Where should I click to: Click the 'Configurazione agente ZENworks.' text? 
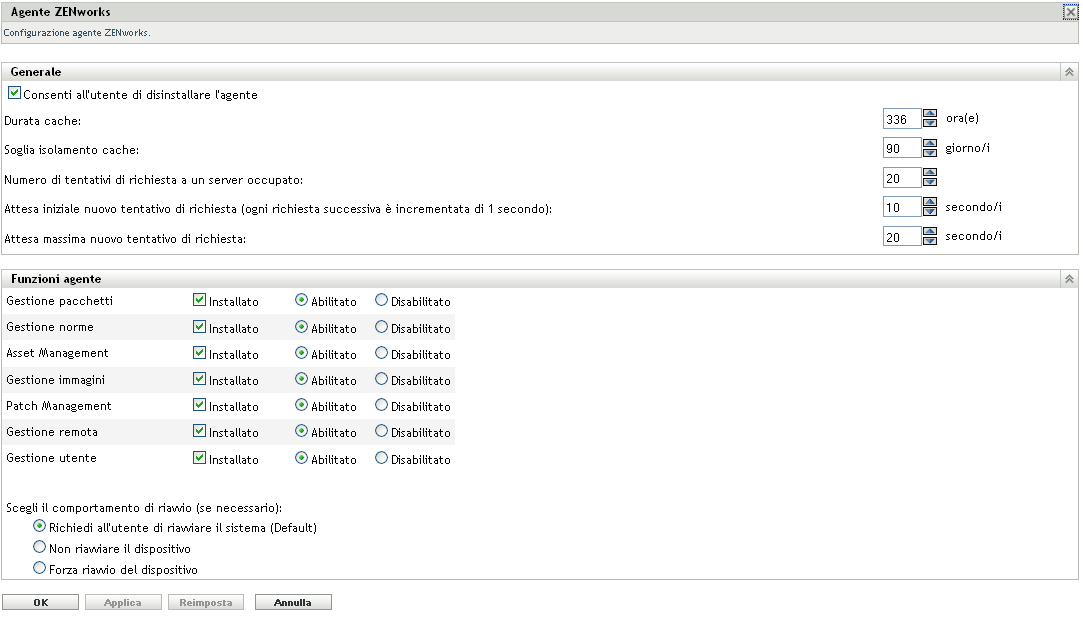[x=77, y=32]
